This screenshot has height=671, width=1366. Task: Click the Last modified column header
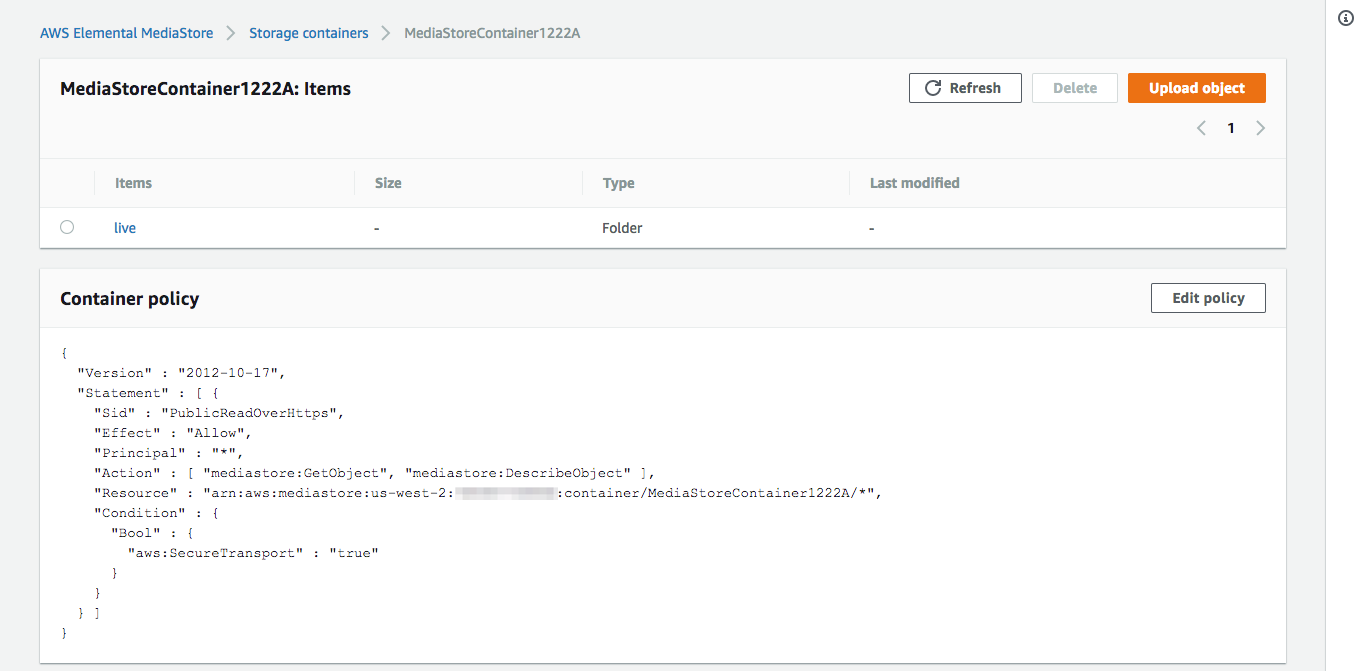click(x=913, y=183)
